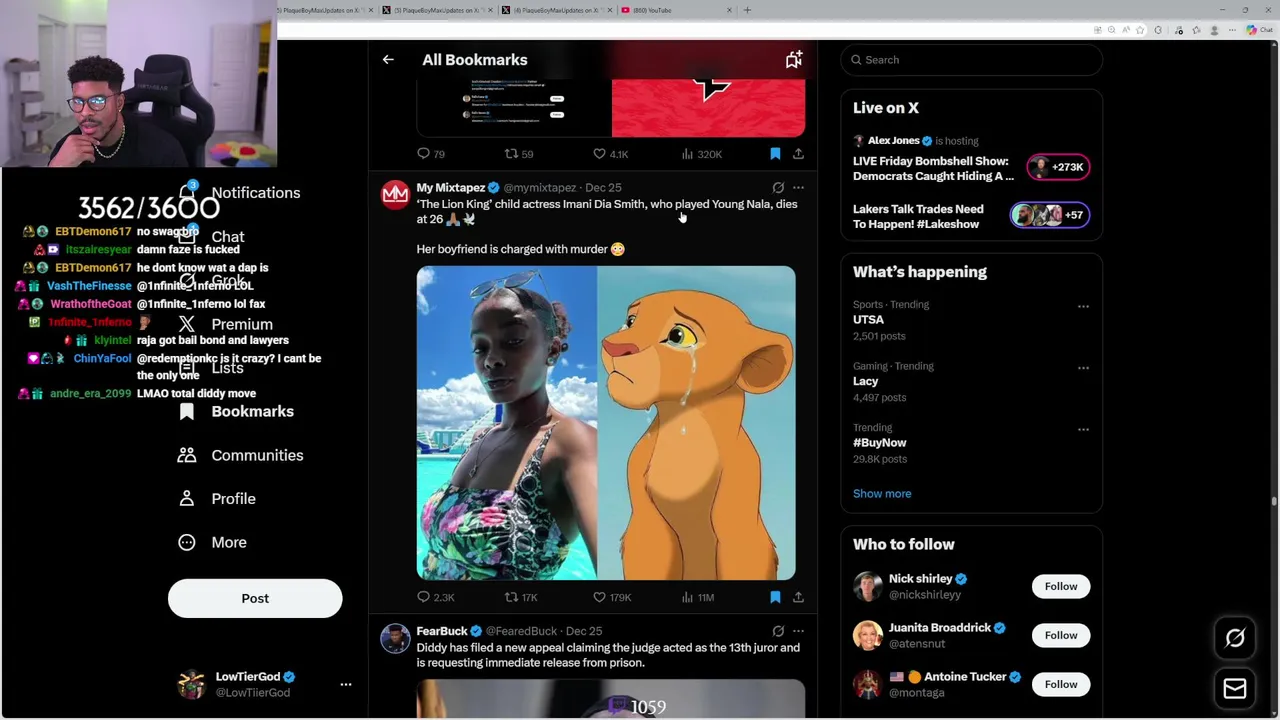Repost the post with 59 reposts

pos(519,154)
